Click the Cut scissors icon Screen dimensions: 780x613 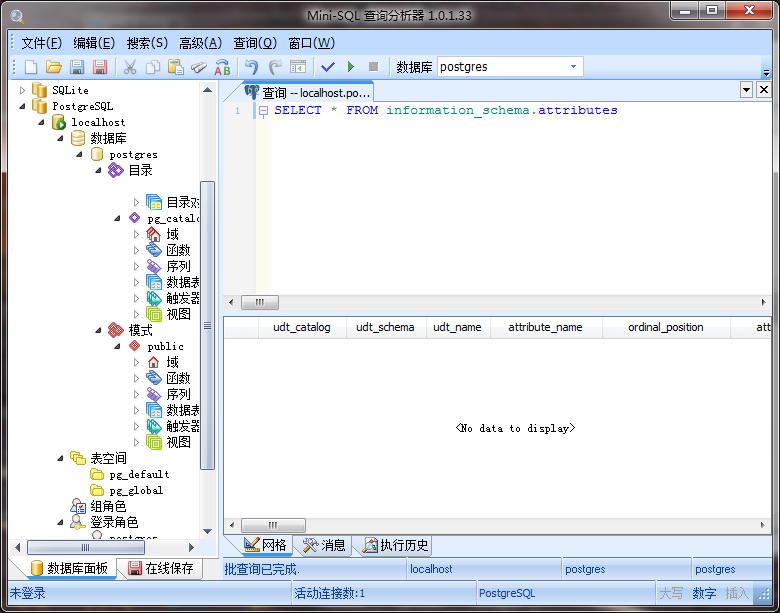[130, 67]
